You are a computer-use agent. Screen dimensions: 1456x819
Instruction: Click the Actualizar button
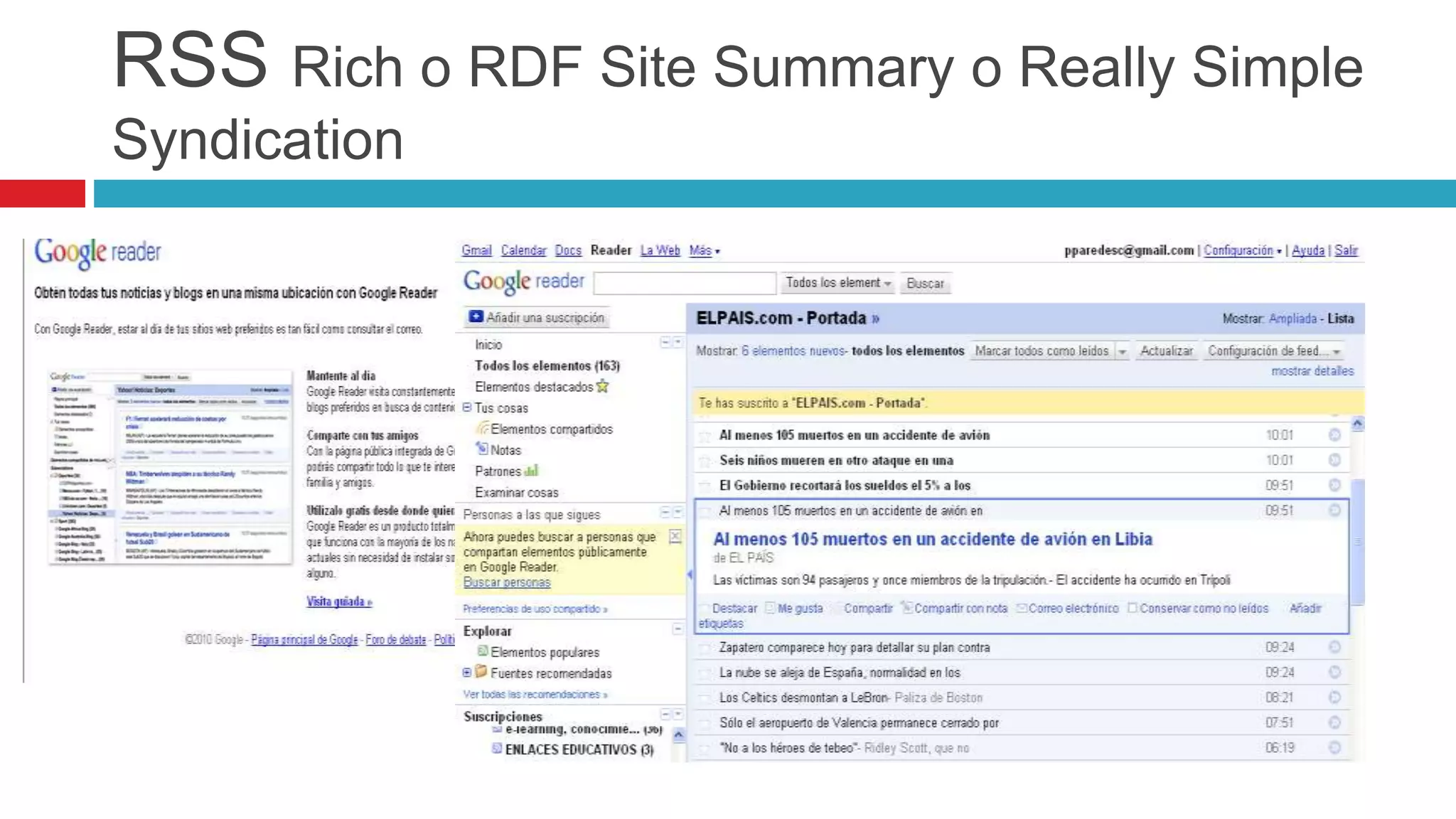[x=1166, y=351]
